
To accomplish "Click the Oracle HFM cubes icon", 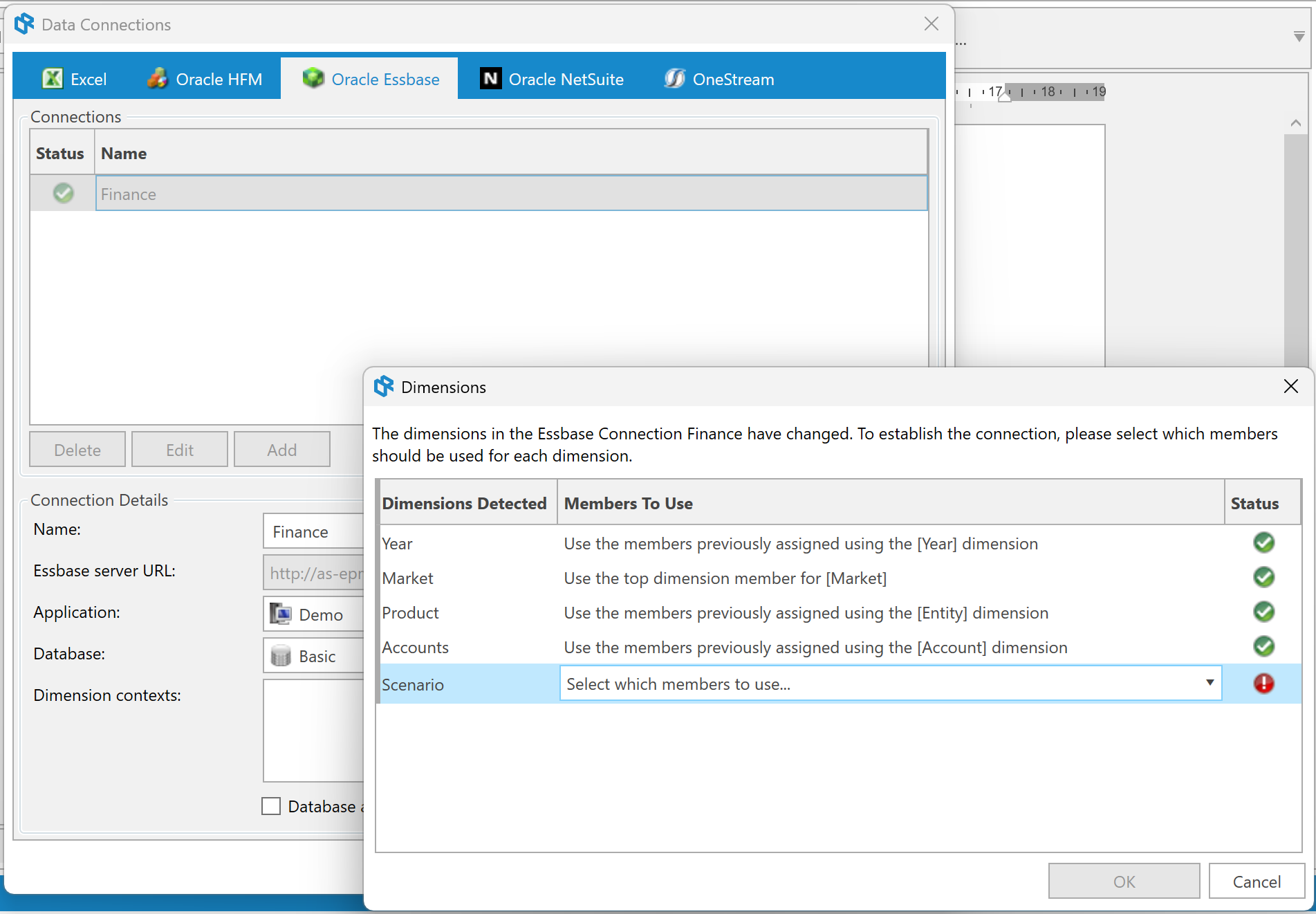I will (x=158, y=79).
